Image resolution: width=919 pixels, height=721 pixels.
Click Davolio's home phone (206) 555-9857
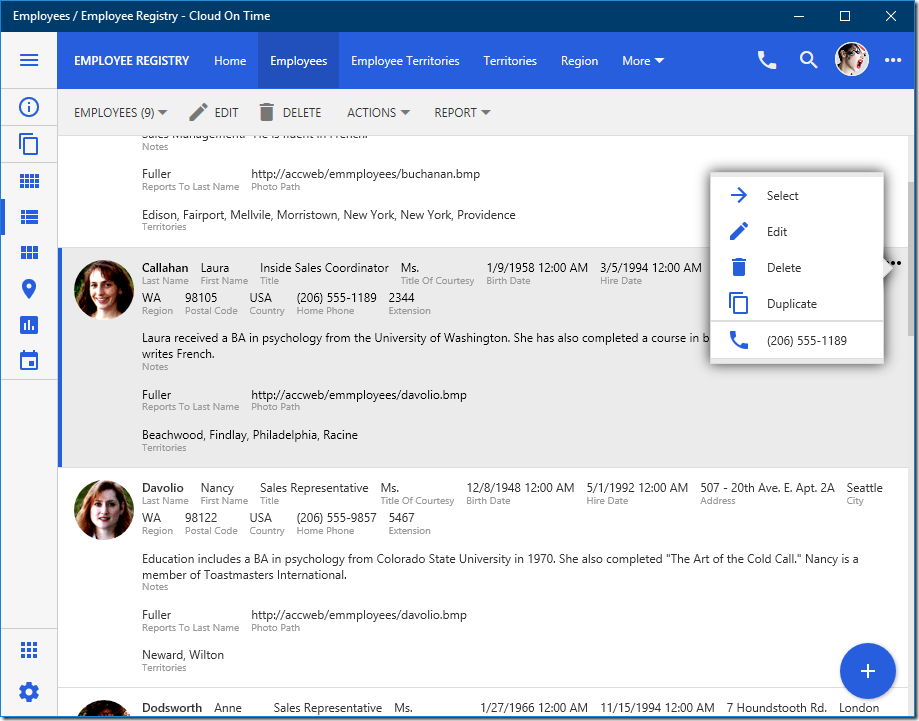point(336,518)
